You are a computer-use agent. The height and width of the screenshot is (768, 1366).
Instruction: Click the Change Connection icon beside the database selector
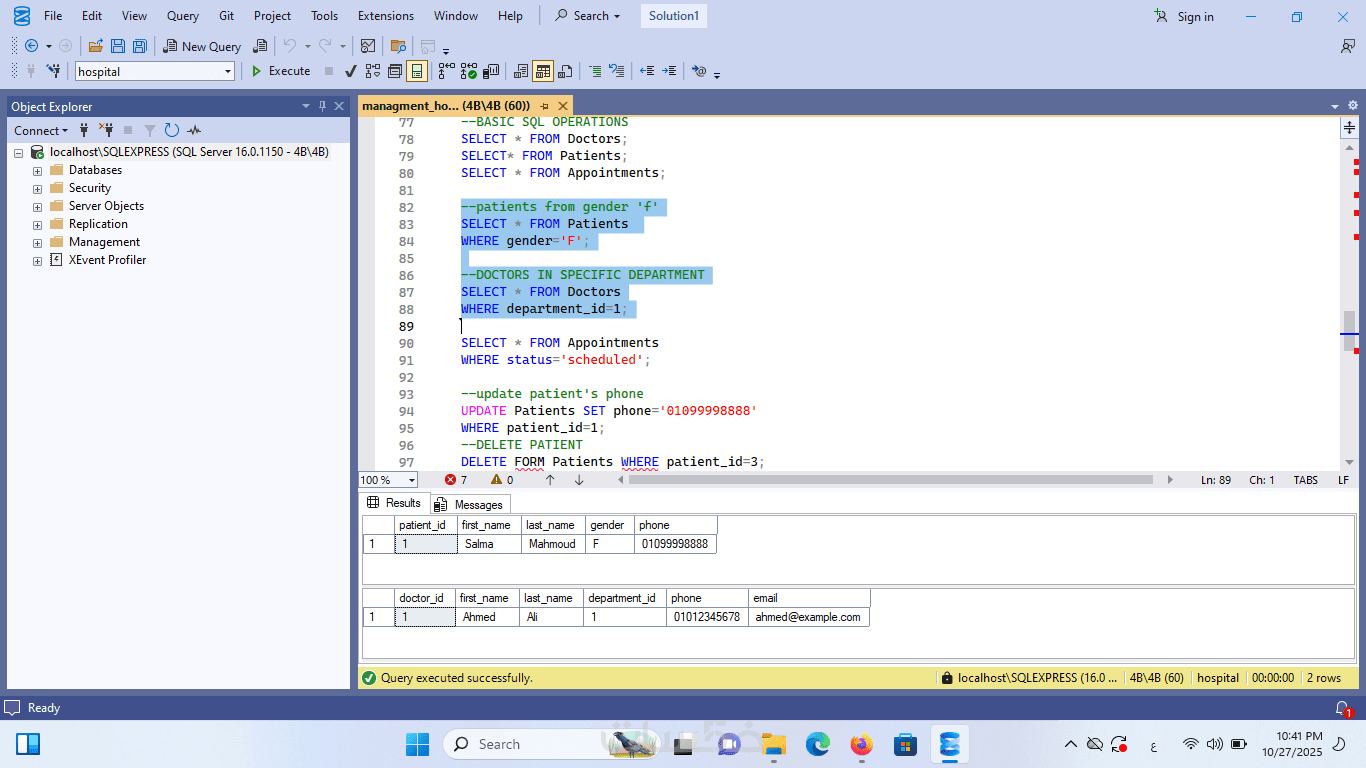point(53,71)
